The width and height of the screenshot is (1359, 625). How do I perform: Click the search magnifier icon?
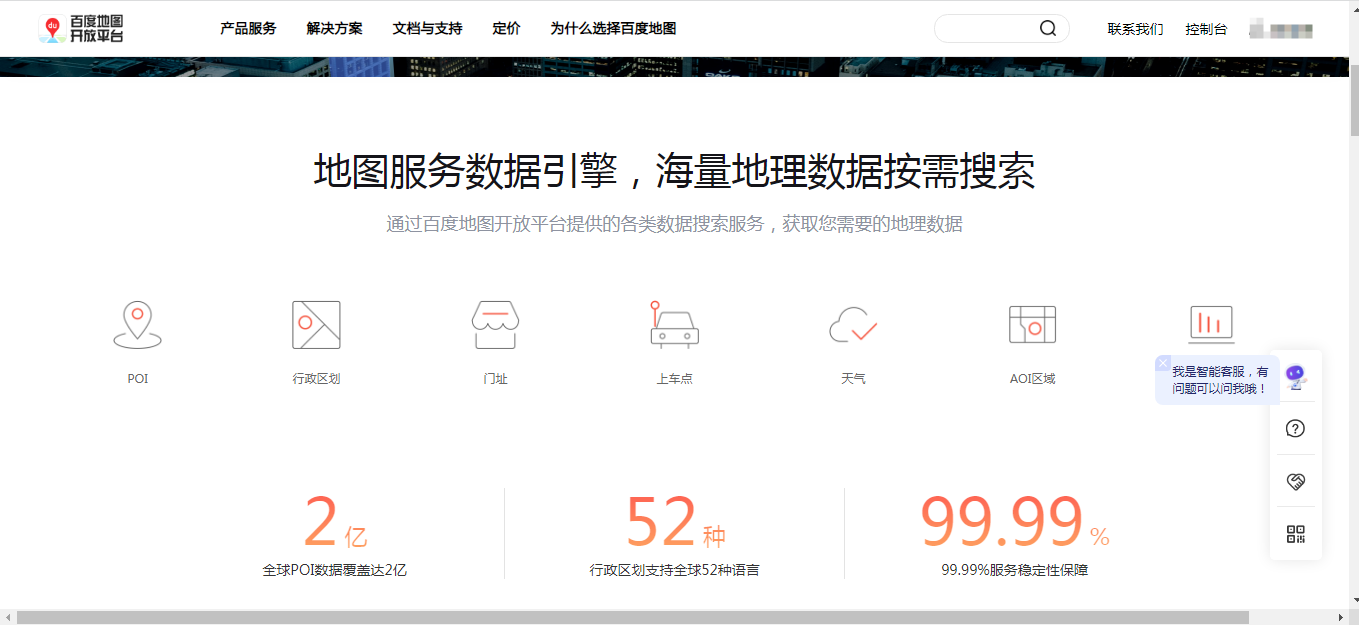(1048, 28)
